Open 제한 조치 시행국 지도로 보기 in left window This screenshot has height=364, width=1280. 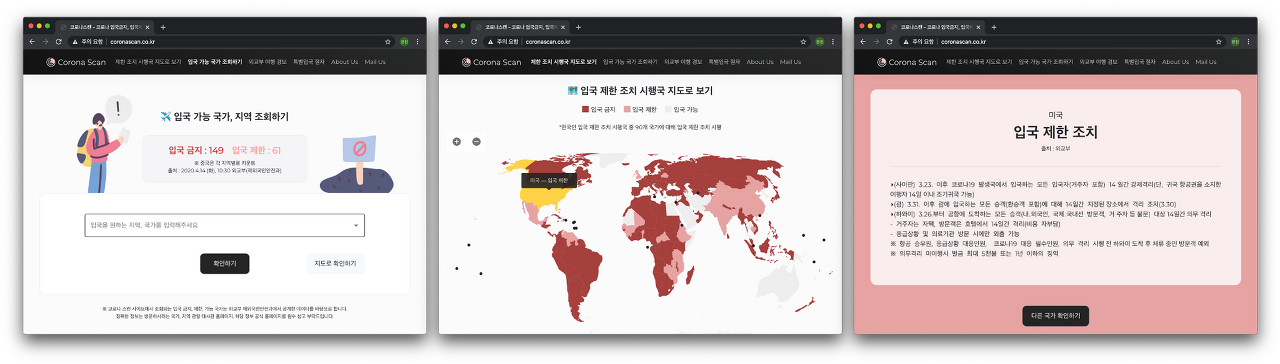[148, 62]
